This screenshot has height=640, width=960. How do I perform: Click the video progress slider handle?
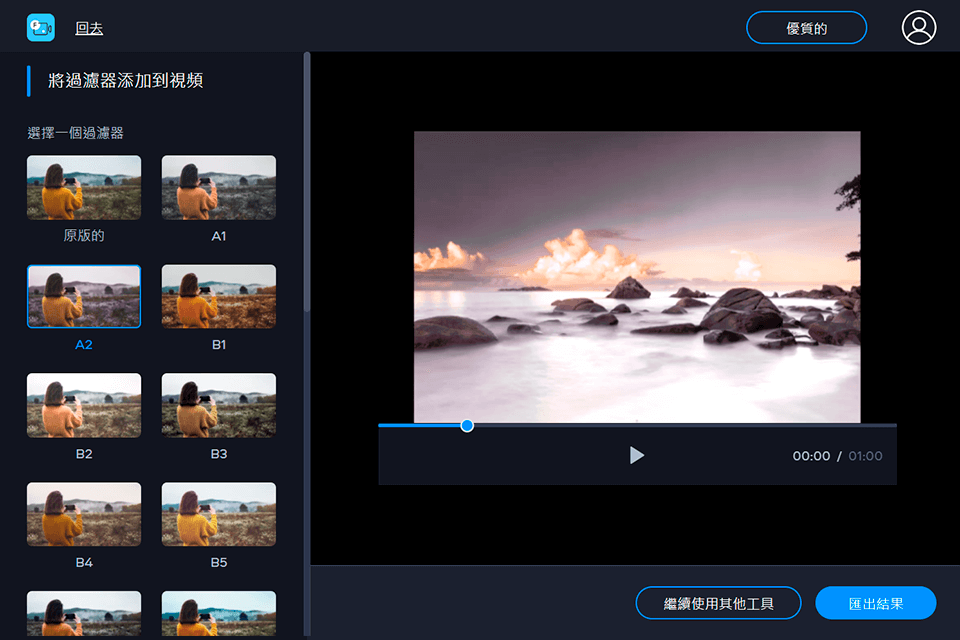(x=467, y=425)
